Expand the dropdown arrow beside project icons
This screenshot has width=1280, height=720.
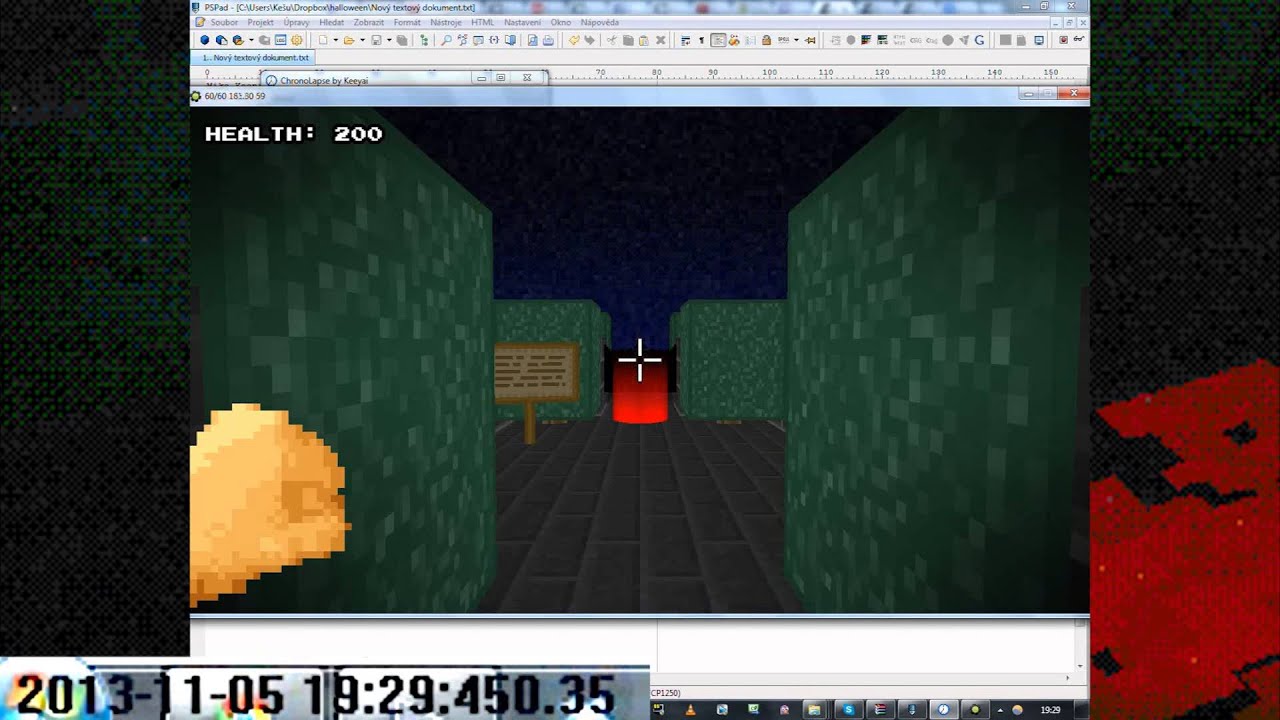(x=250, y=40)
